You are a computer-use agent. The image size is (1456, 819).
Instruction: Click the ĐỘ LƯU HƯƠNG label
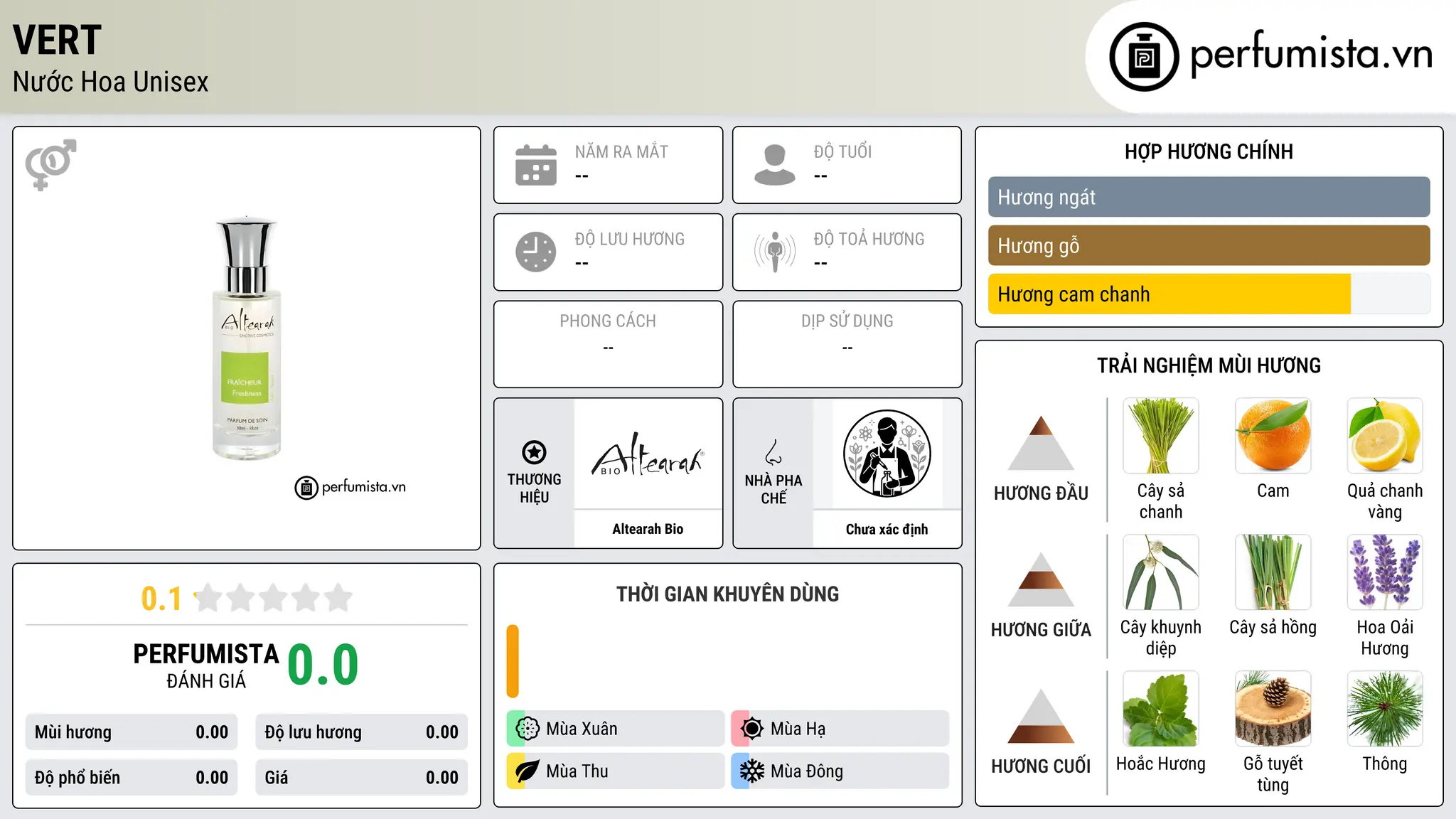630,239
